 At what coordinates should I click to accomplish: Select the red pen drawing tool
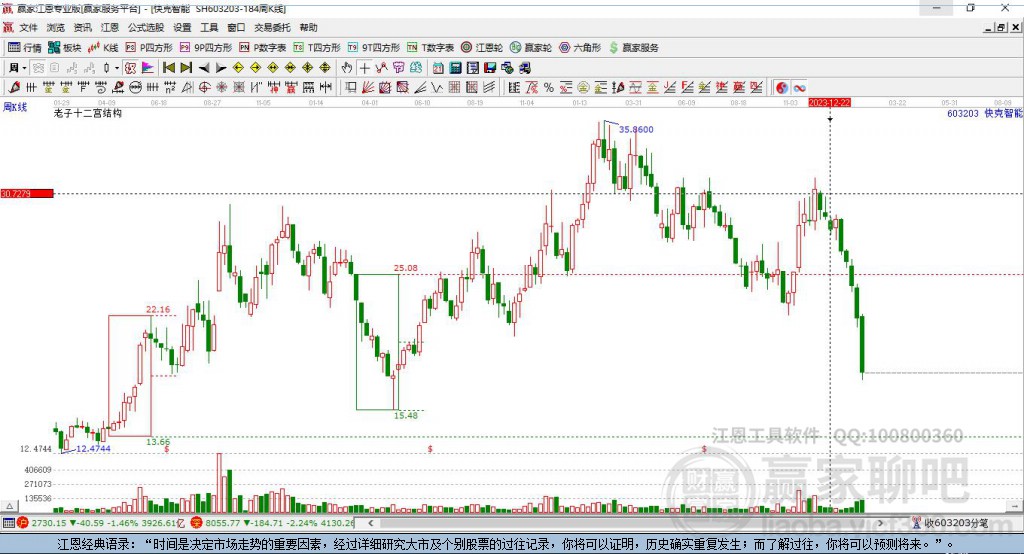click(x=14, y=88)
